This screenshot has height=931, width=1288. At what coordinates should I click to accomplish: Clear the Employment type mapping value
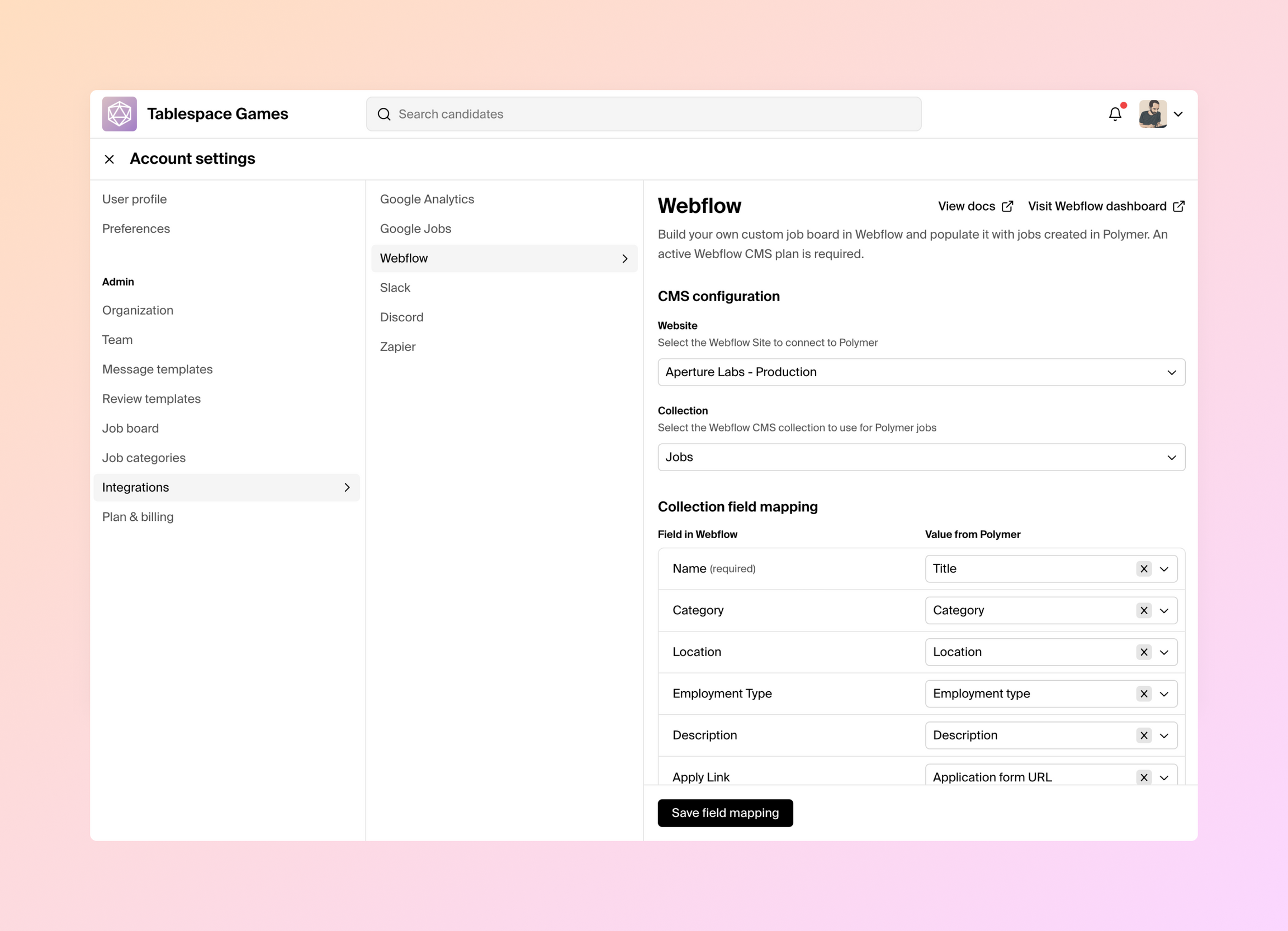pyautogui.click(x=1144, y=693)
